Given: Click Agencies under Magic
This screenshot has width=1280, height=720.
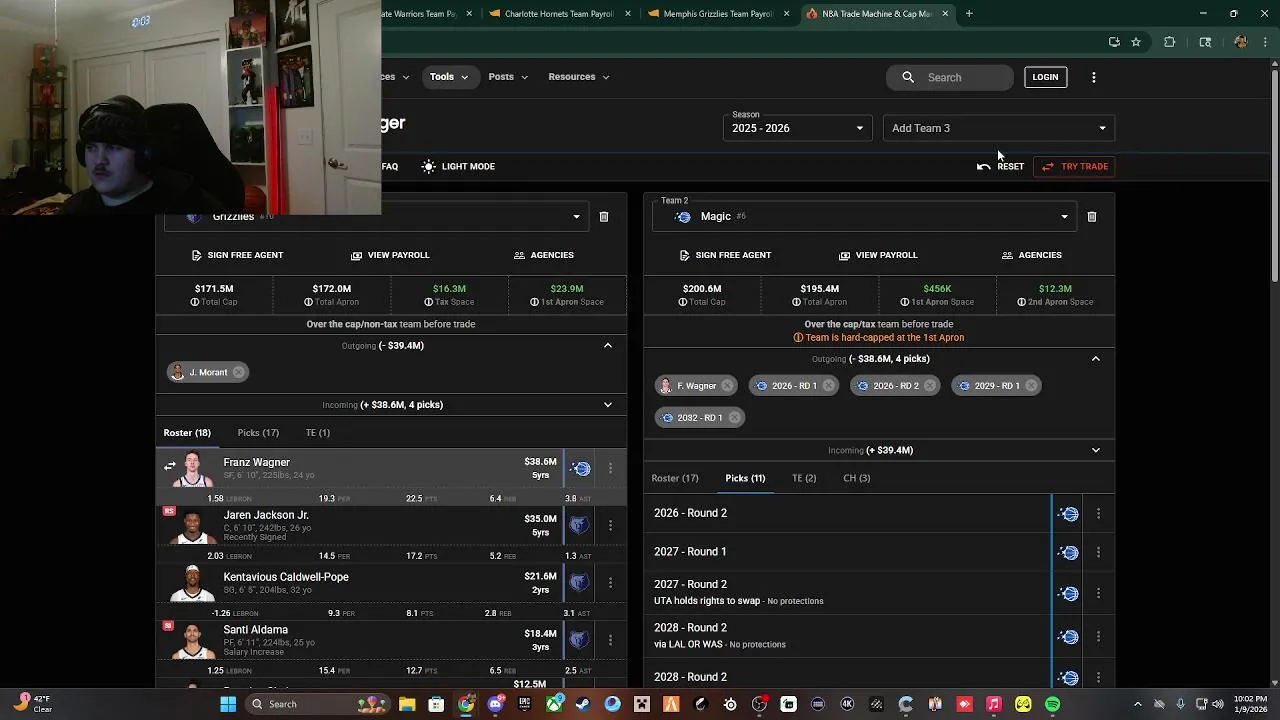Looking at the screenshot, I should (x=1031, y=255).
